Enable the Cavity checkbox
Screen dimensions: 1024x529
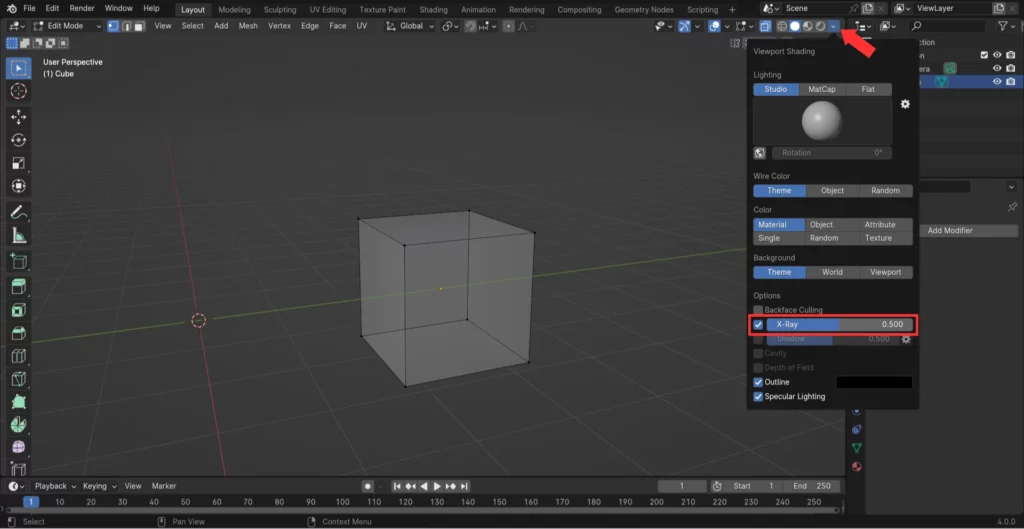[758, 353]
